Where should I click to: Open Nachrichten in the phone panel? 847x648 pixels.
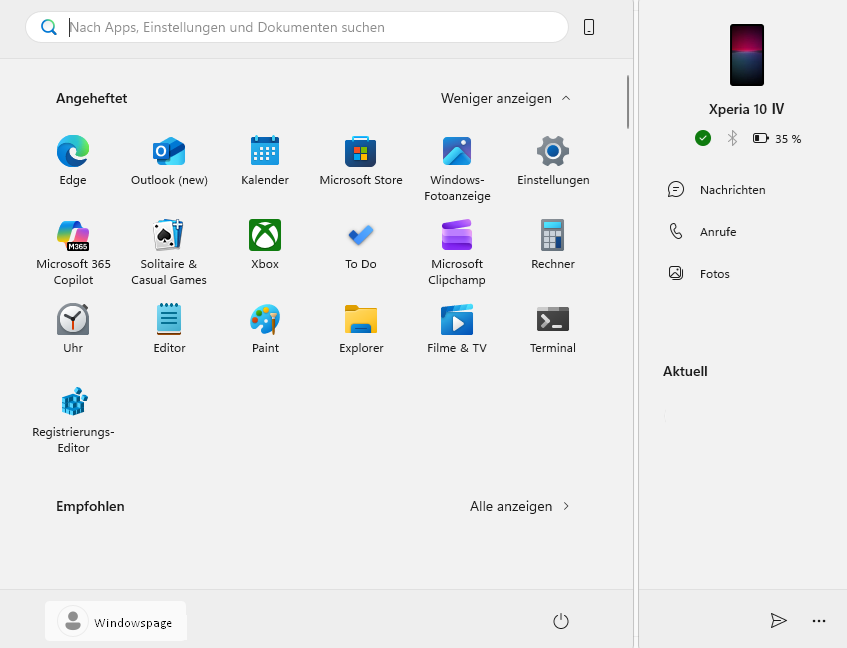[732, 190]
